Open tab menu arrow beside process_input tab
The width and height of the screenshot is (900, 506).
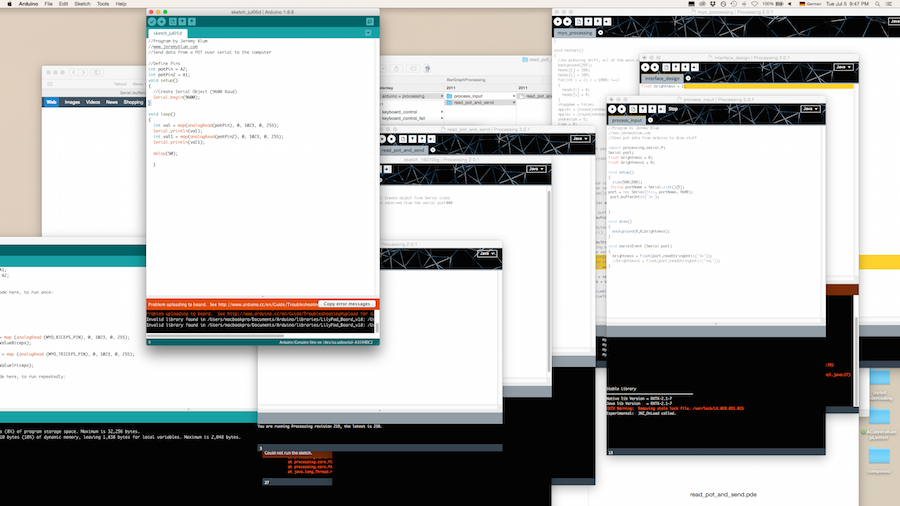tap(650, 120)
